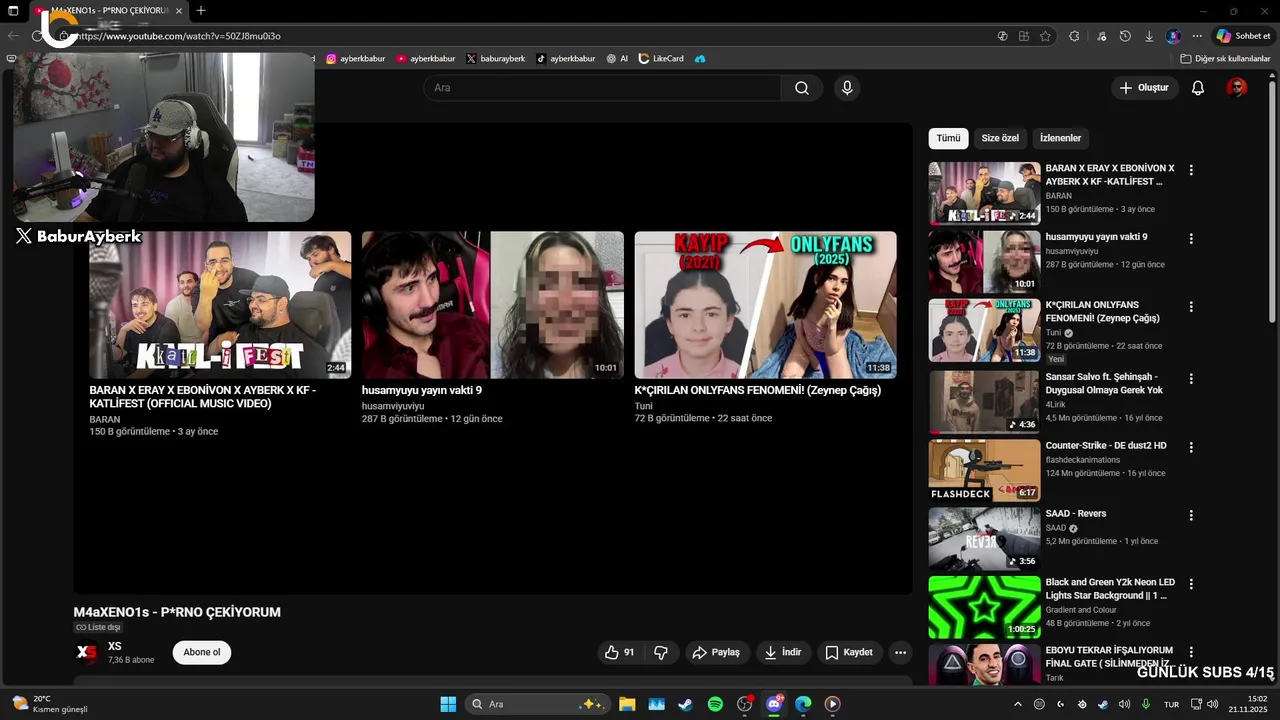Image resolution: width=1280 pixels, height=720 pixels.
Task: Open options for Sansar Salvo video
Action: 1191,378
